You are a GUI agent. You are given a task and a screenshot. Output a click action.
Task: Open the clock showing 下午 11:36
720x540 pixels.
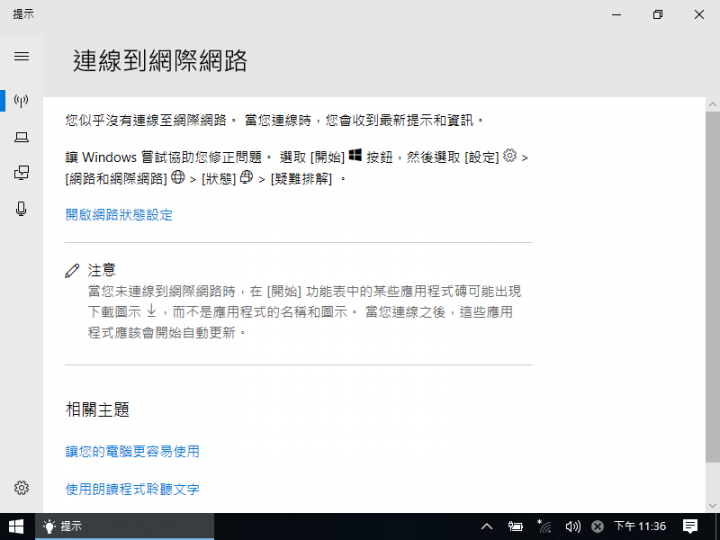[x=640, y=526]
